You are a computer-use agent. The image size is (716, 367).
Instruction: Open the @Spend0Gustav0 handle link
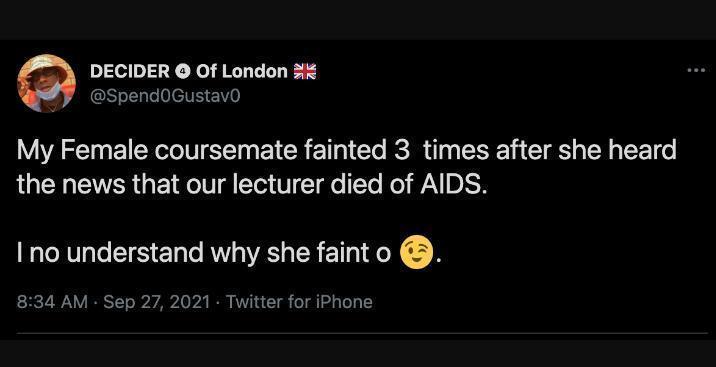coord(165,96)
